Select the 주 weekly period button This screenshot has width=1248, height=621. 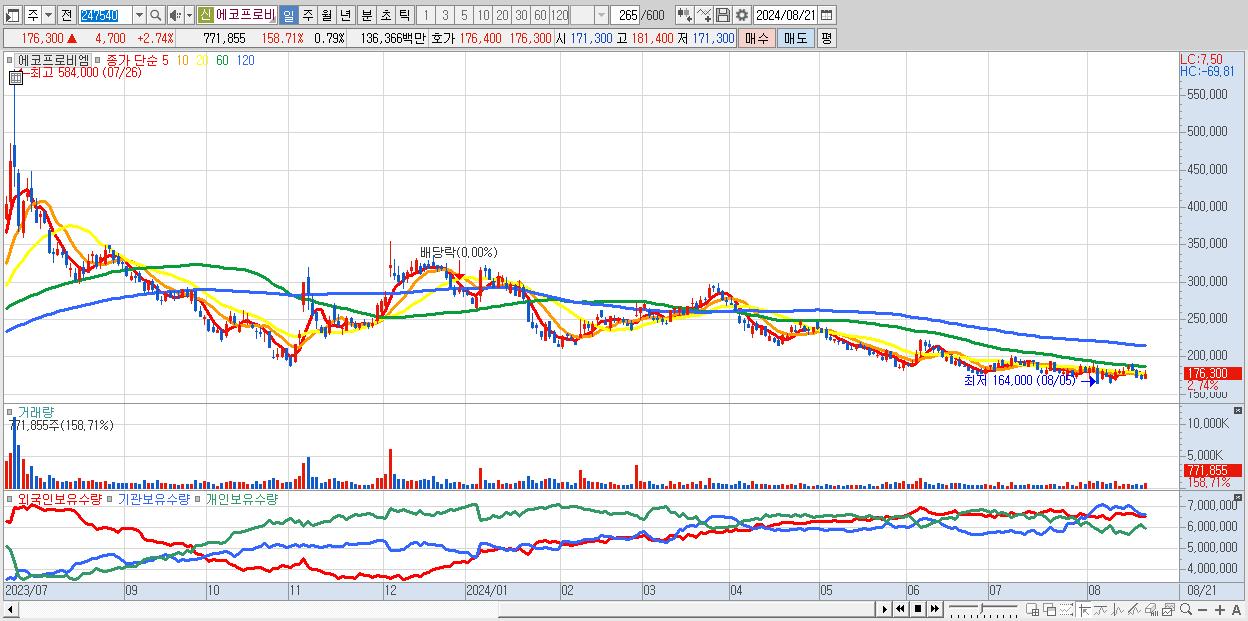(x=307, y=15)
